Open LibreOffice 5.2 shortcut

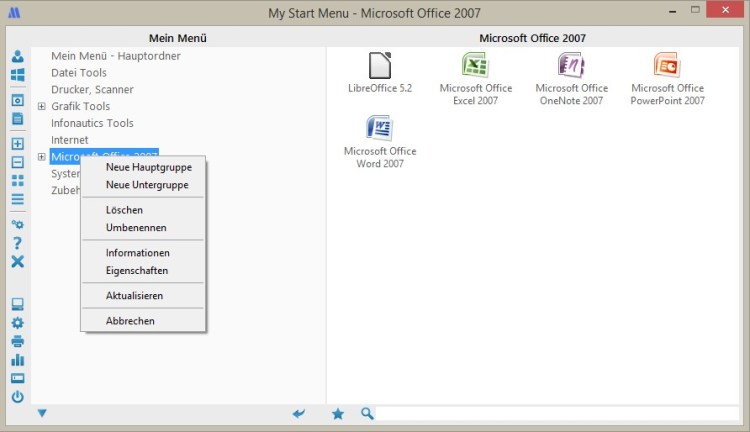point(380,73)
